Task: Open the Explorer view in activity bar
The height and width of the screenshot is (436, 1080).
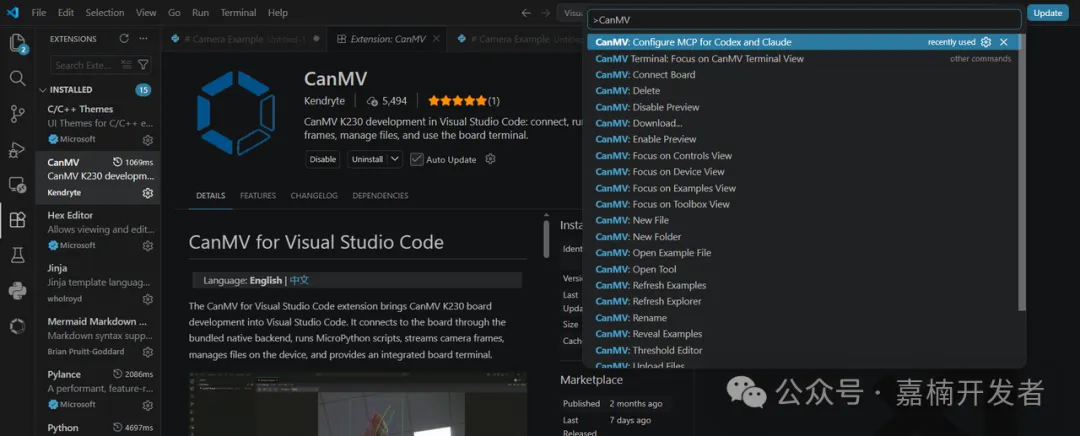Action: coord(17,43)
